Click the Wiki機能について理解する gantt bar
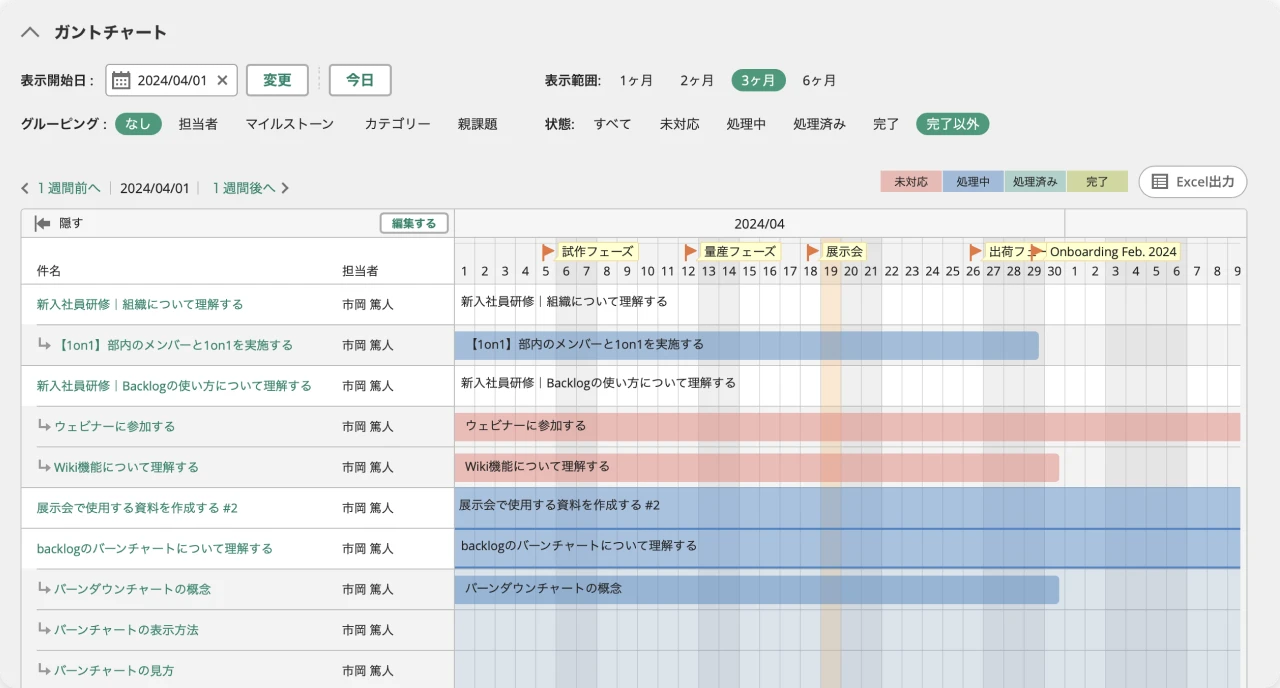Viewport: 1280px width, 688px height. pos(756,467)
